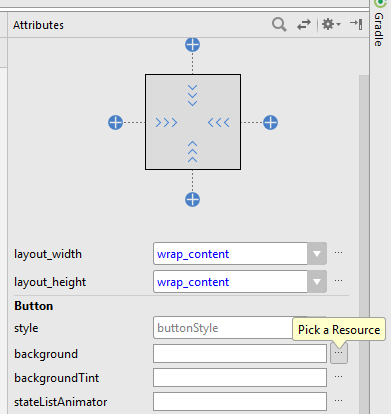Open the layout_width dropdown arrow
The height and width of the screenshot is (414, 392).
click(x=317, y=254)
